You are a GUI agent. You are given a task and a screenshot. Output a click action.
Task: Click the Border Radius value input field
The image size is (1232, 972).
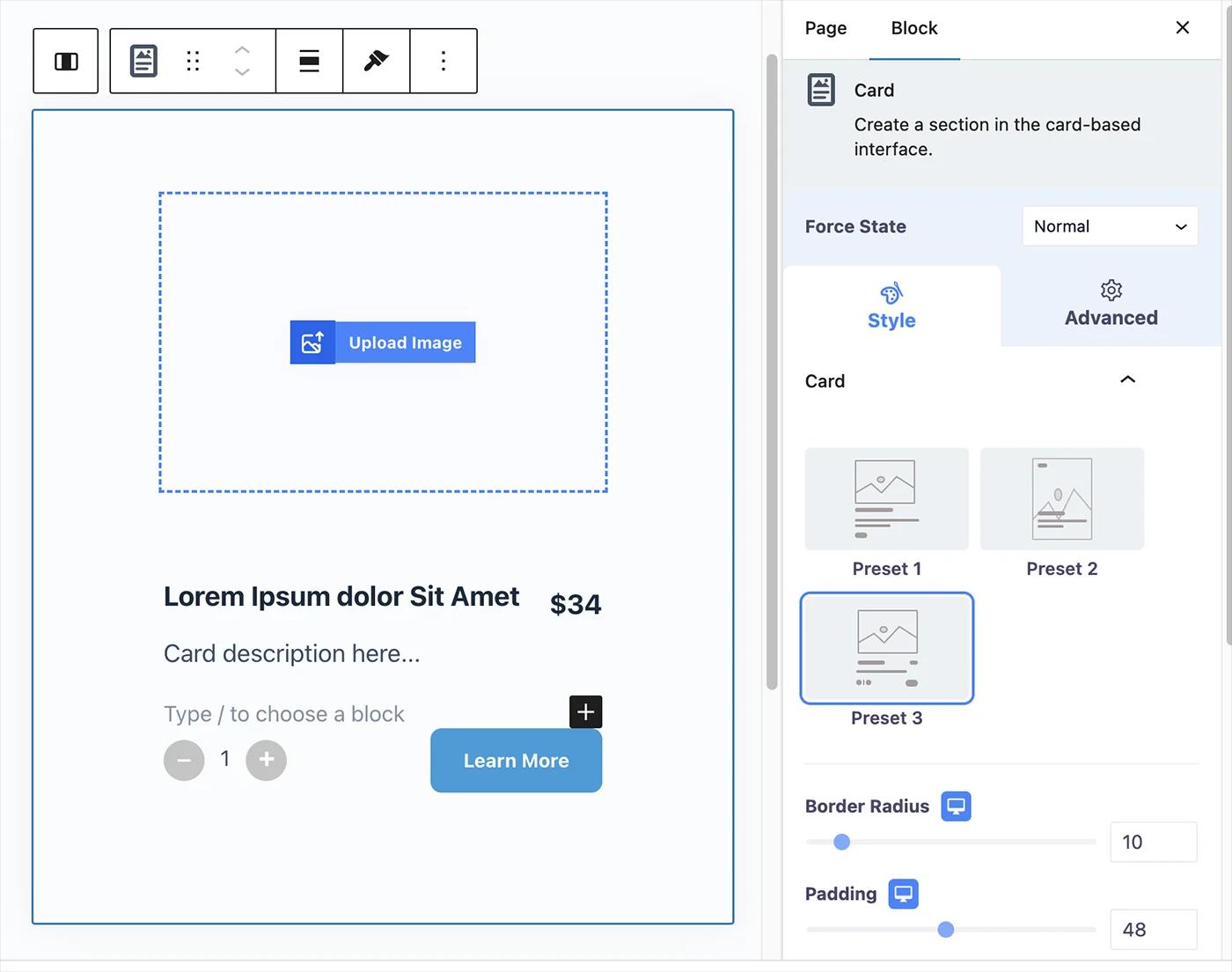point(1153,842)
